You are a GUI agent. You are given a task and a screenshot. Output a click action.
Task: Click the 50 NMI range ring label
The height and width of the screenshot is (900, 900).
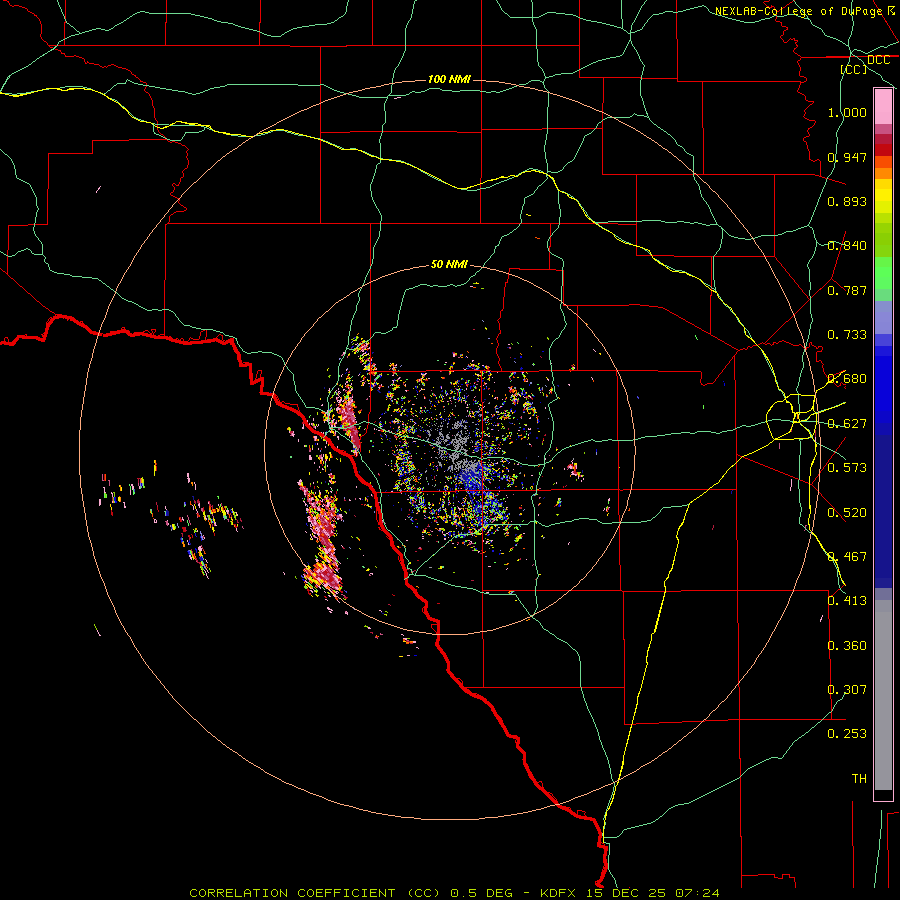(449, 264)
